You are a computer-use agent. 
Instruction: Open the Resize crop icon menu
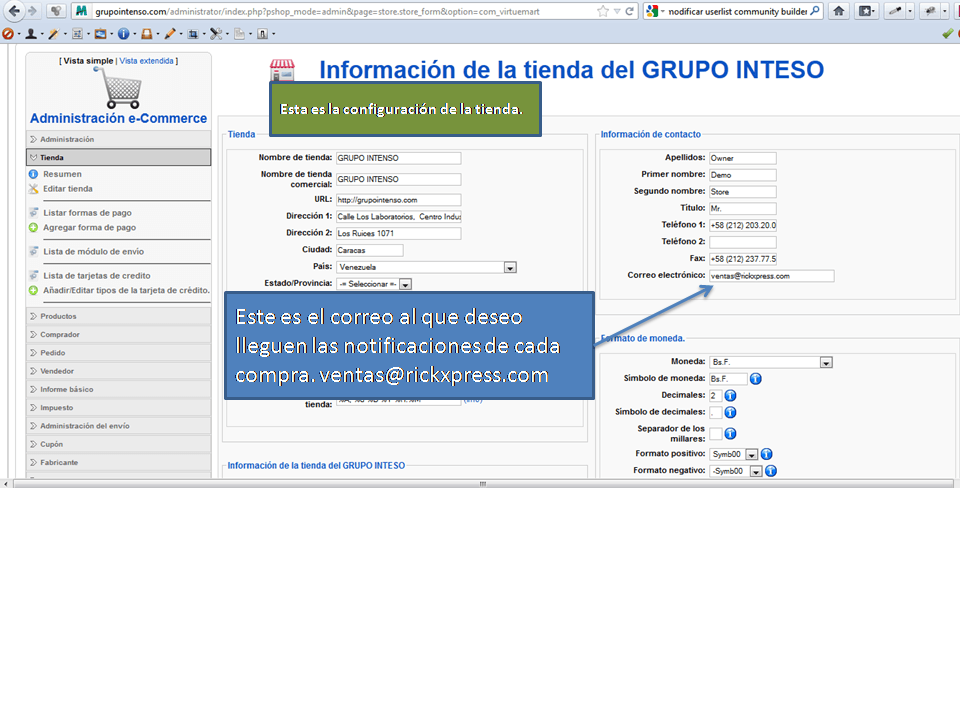193,34
